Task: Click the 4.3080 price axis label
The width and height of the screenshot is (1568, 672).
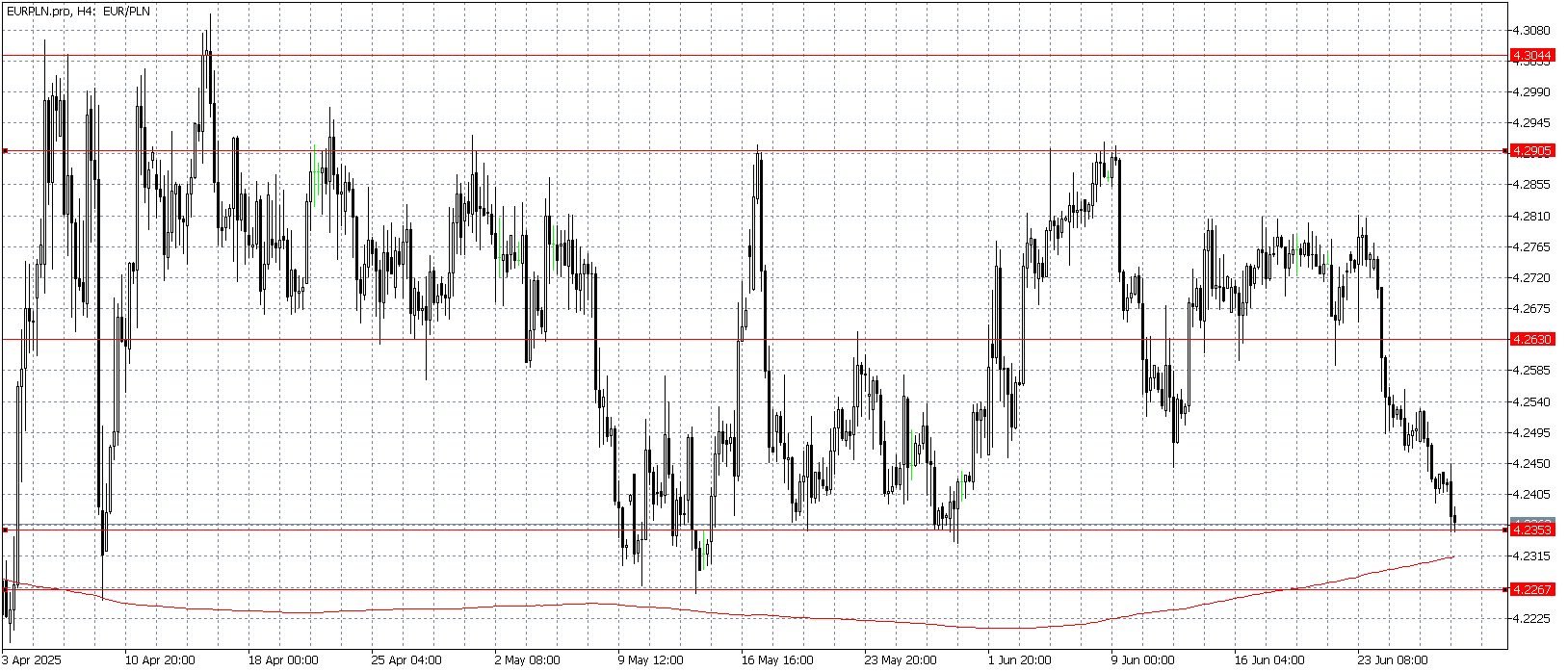Action: tap(1531, 31)
